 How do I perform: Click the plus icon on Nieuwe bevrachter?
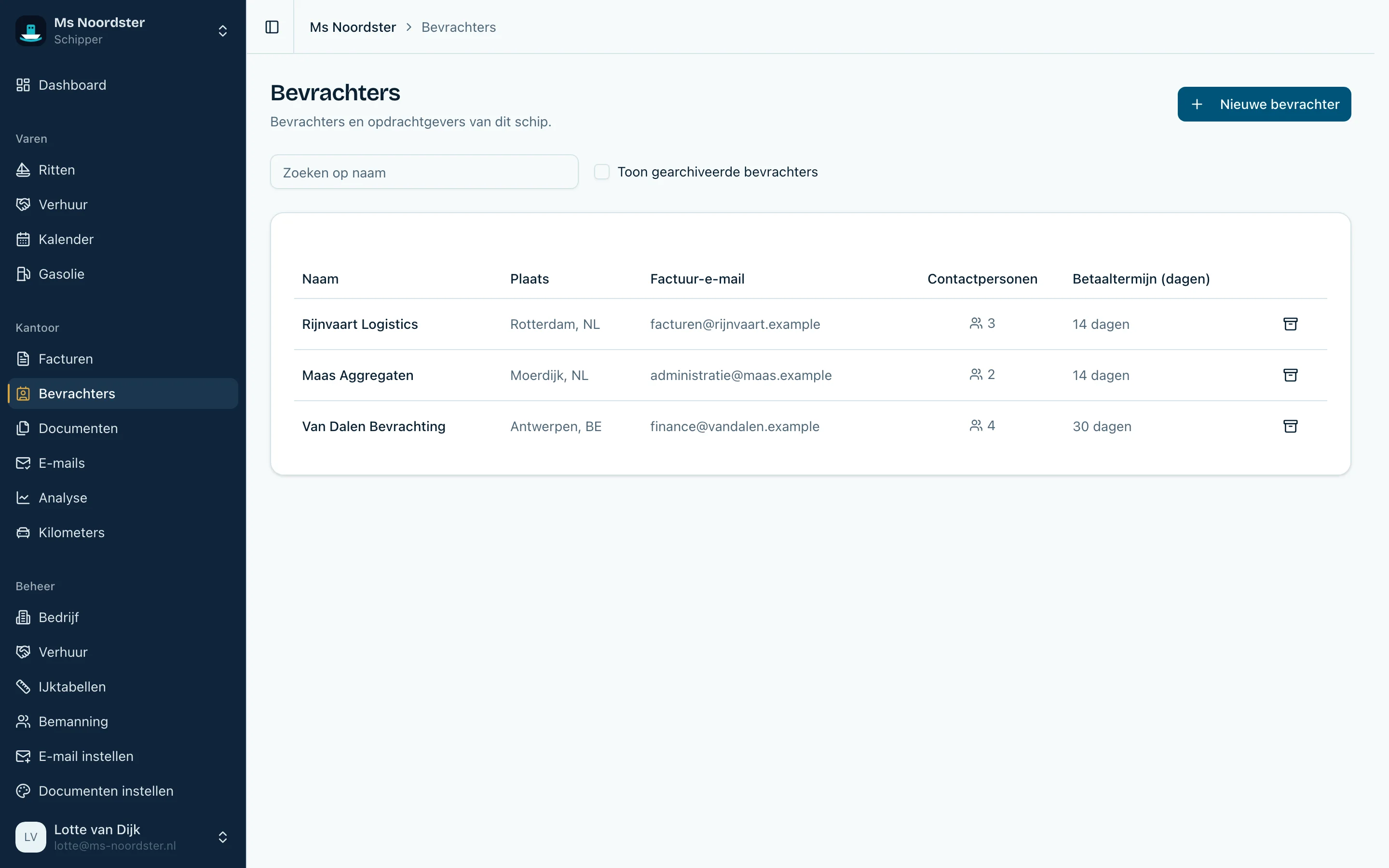pyautogui.click(x=1197, y=104)
